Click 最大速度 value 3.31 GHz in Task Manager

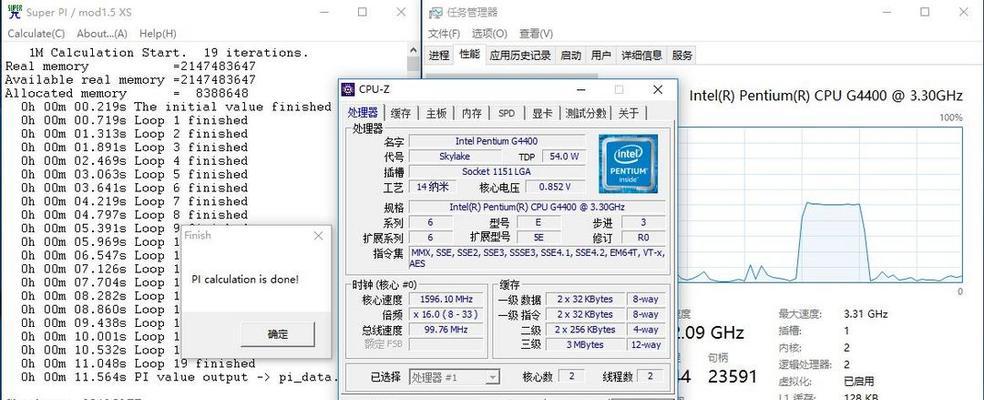(866, 315)
